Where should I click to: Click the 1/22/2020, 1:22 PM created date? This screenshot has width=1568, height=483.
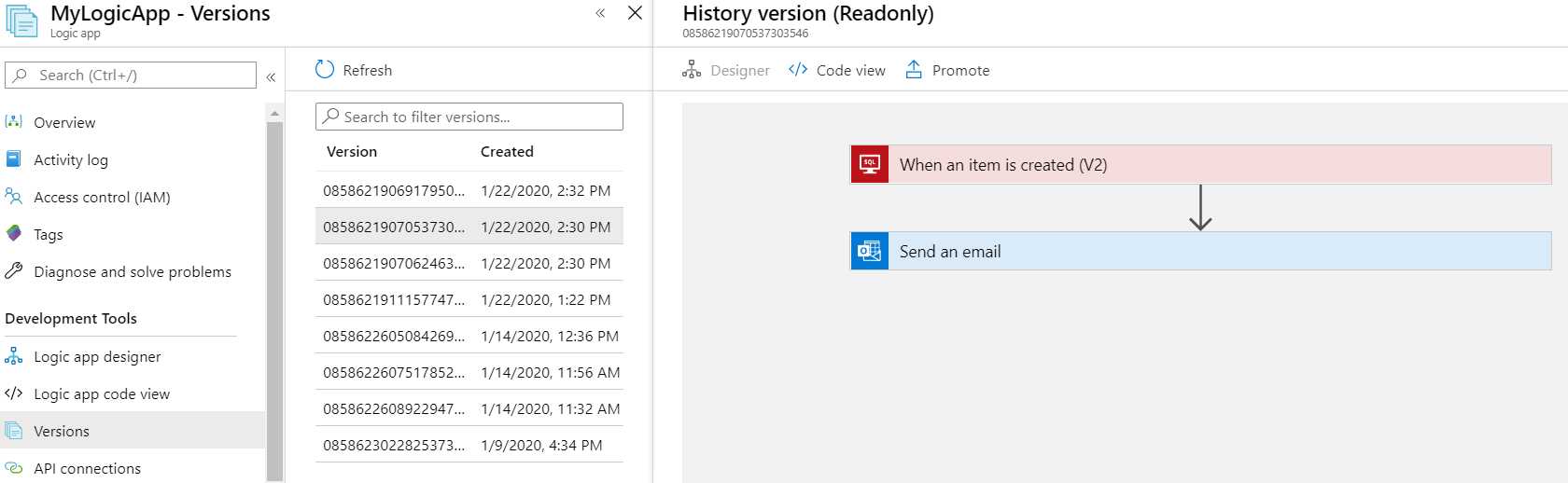click(546, 299)
